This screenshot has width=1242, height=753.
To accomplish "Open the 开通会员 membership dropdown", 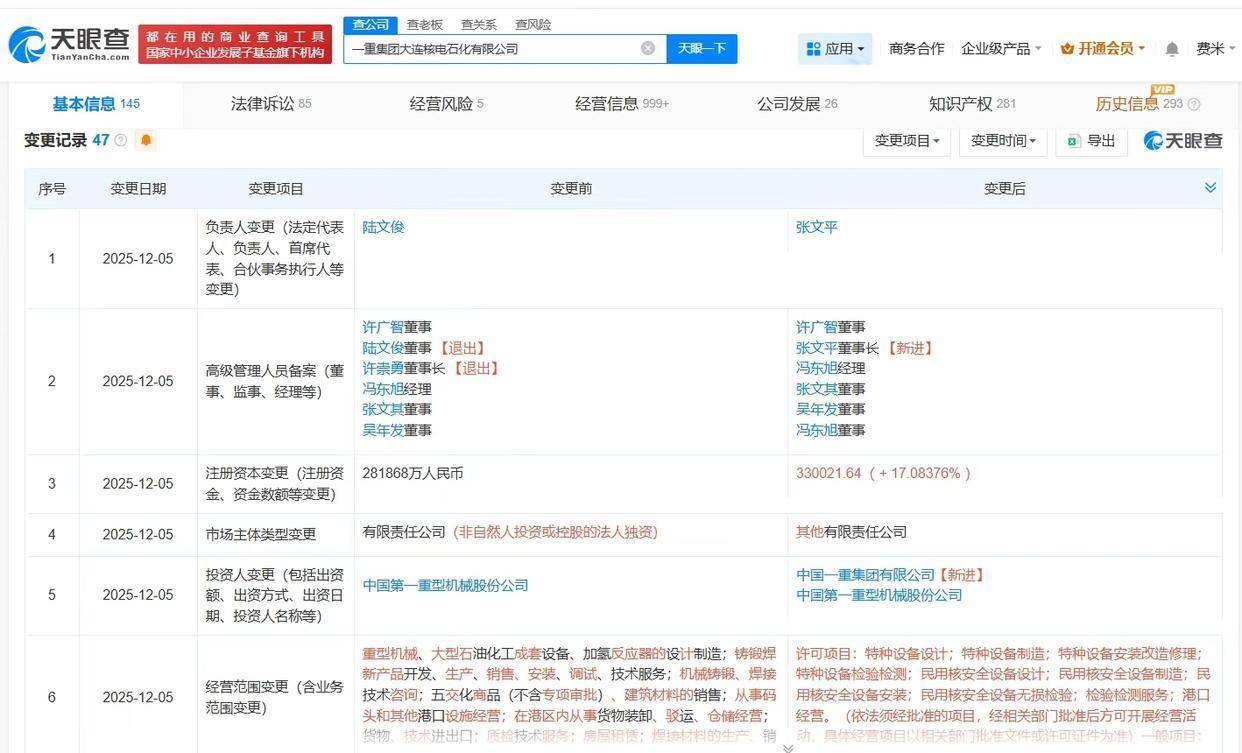I will (x=1103, y=48).
